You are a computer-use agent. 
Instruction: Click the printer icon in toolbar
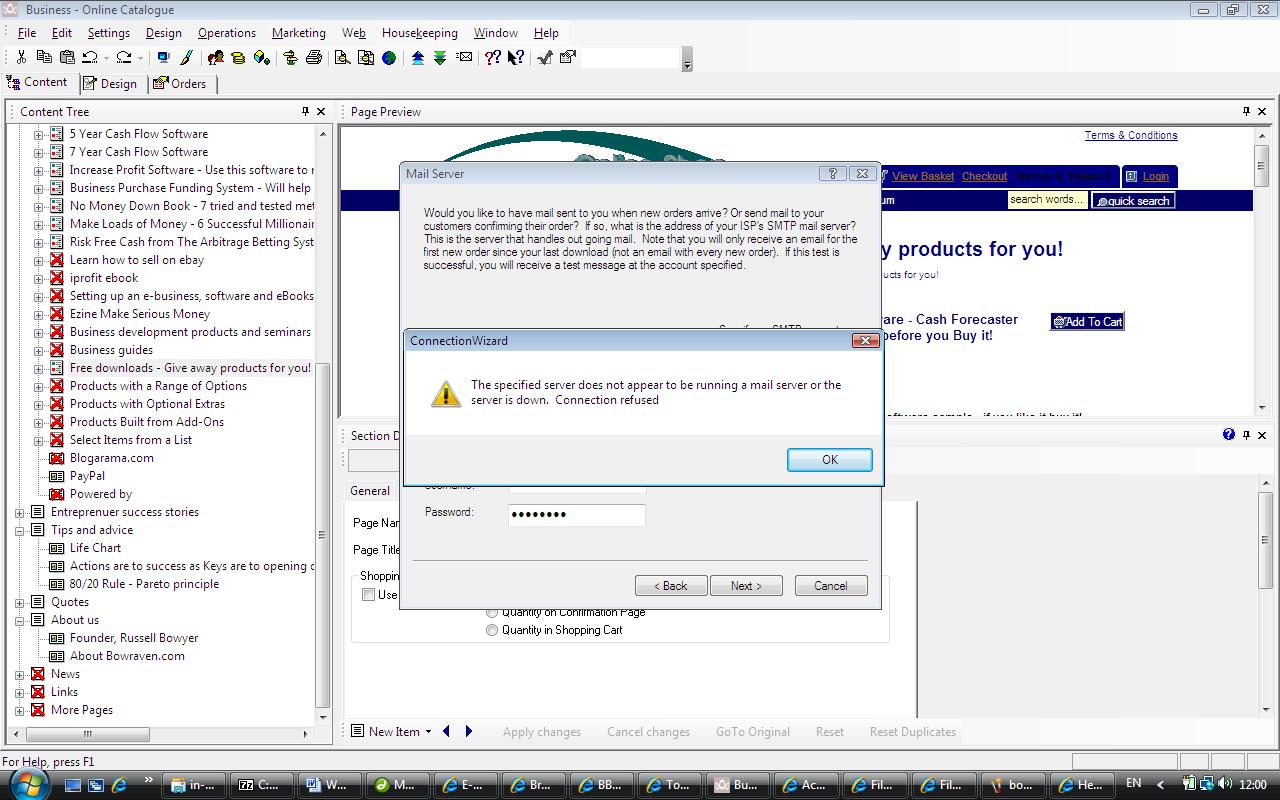click(313, 58)
